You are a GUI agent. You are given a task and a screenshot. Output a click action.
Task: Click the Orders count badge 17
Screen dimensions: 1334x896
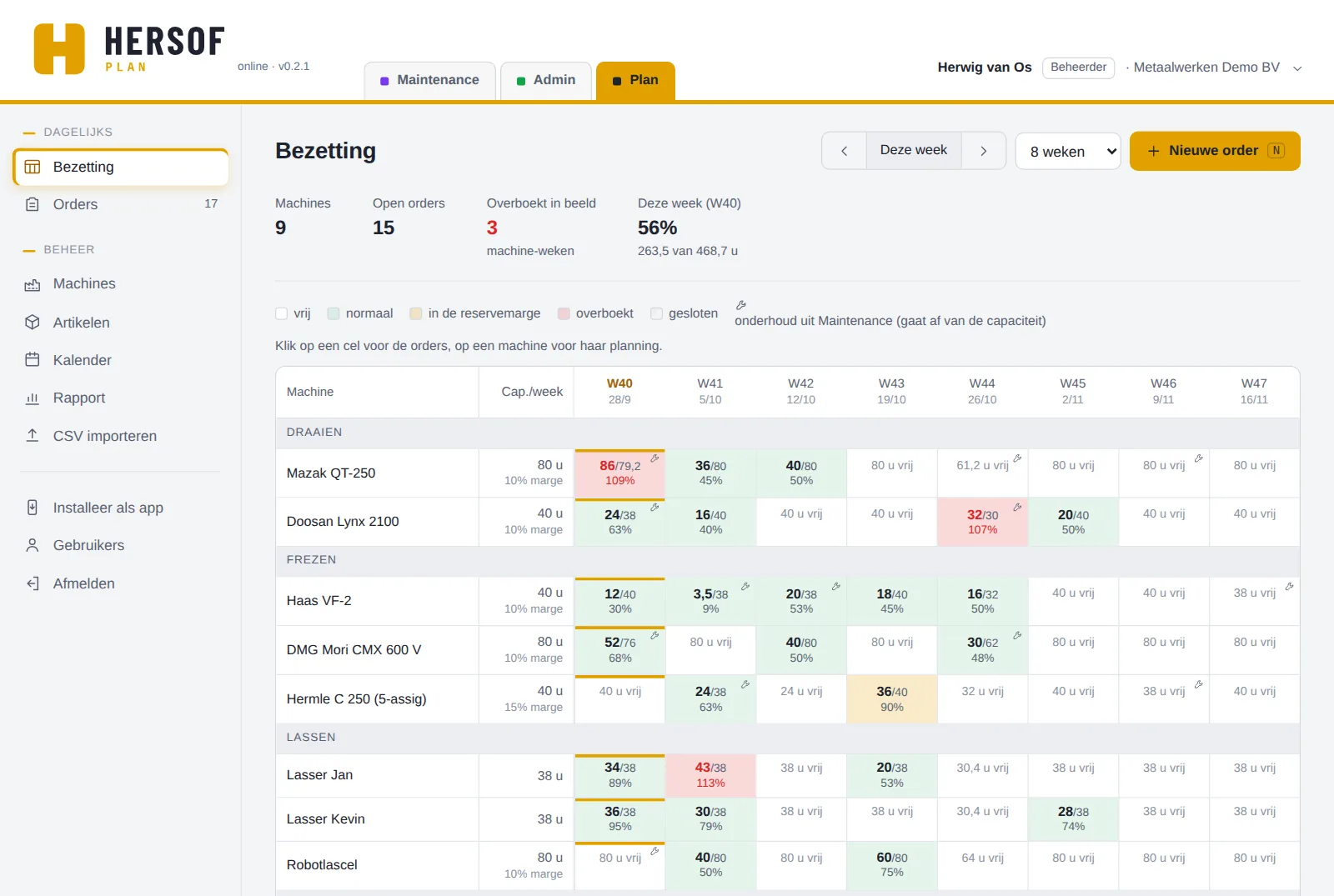[211, 203]
